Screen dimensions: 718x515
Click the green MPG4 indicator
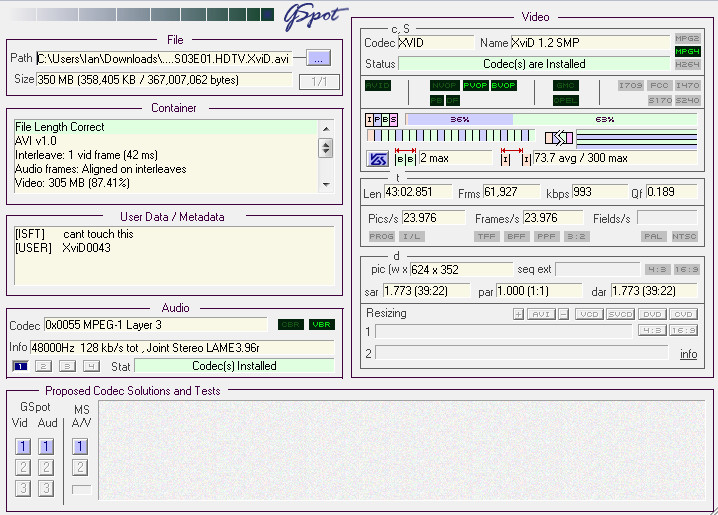click(x=687, y=51)
